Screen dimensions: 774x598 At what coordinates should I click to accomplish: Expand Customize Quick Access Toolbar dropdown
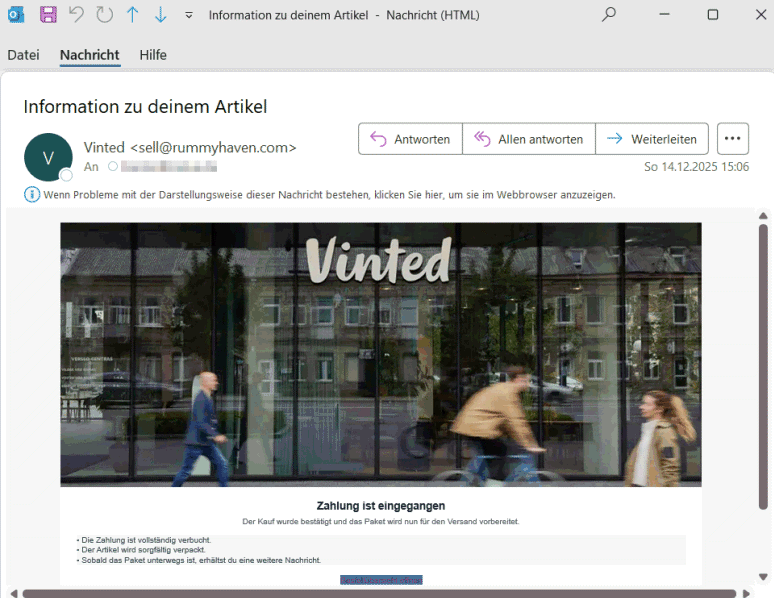pyautogui.click(x=189, y=15)
